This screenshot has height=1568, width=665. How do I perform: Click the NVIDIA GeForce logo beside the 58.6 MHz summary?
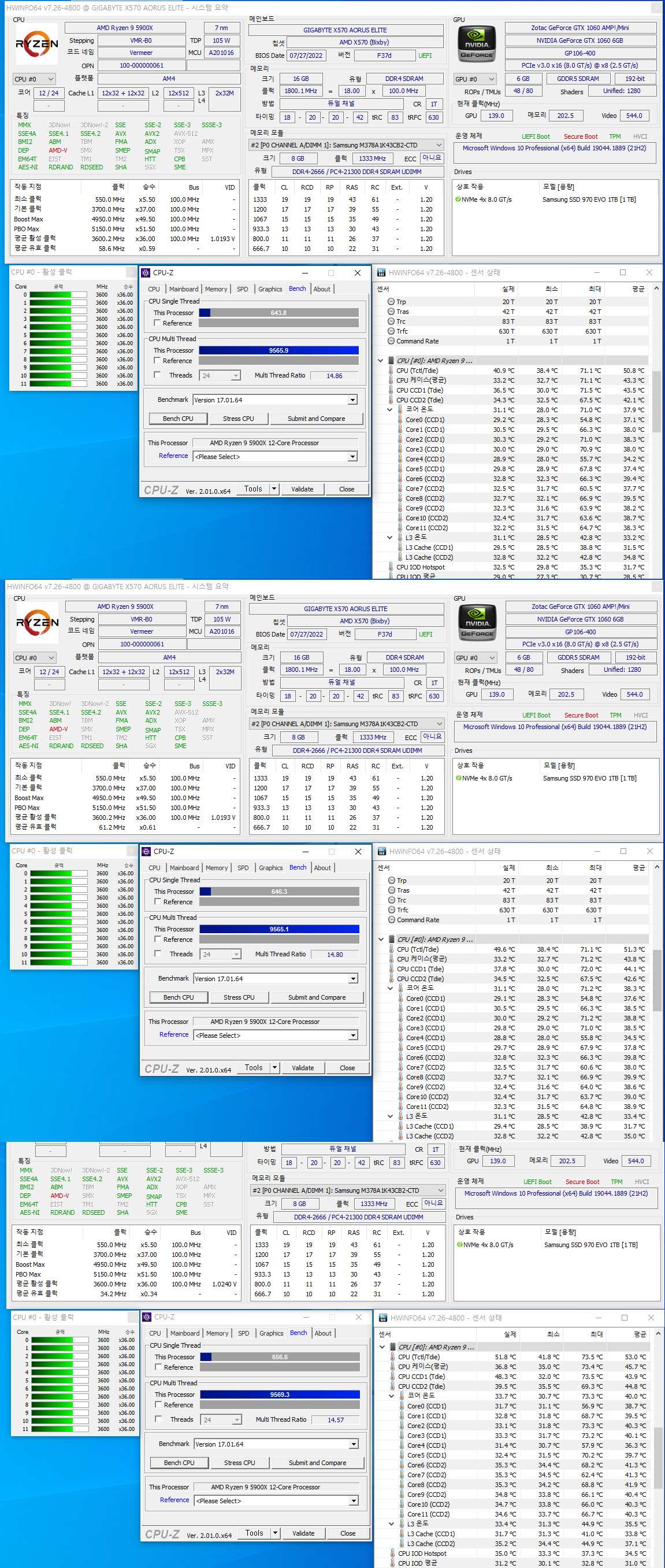point(475,45)
